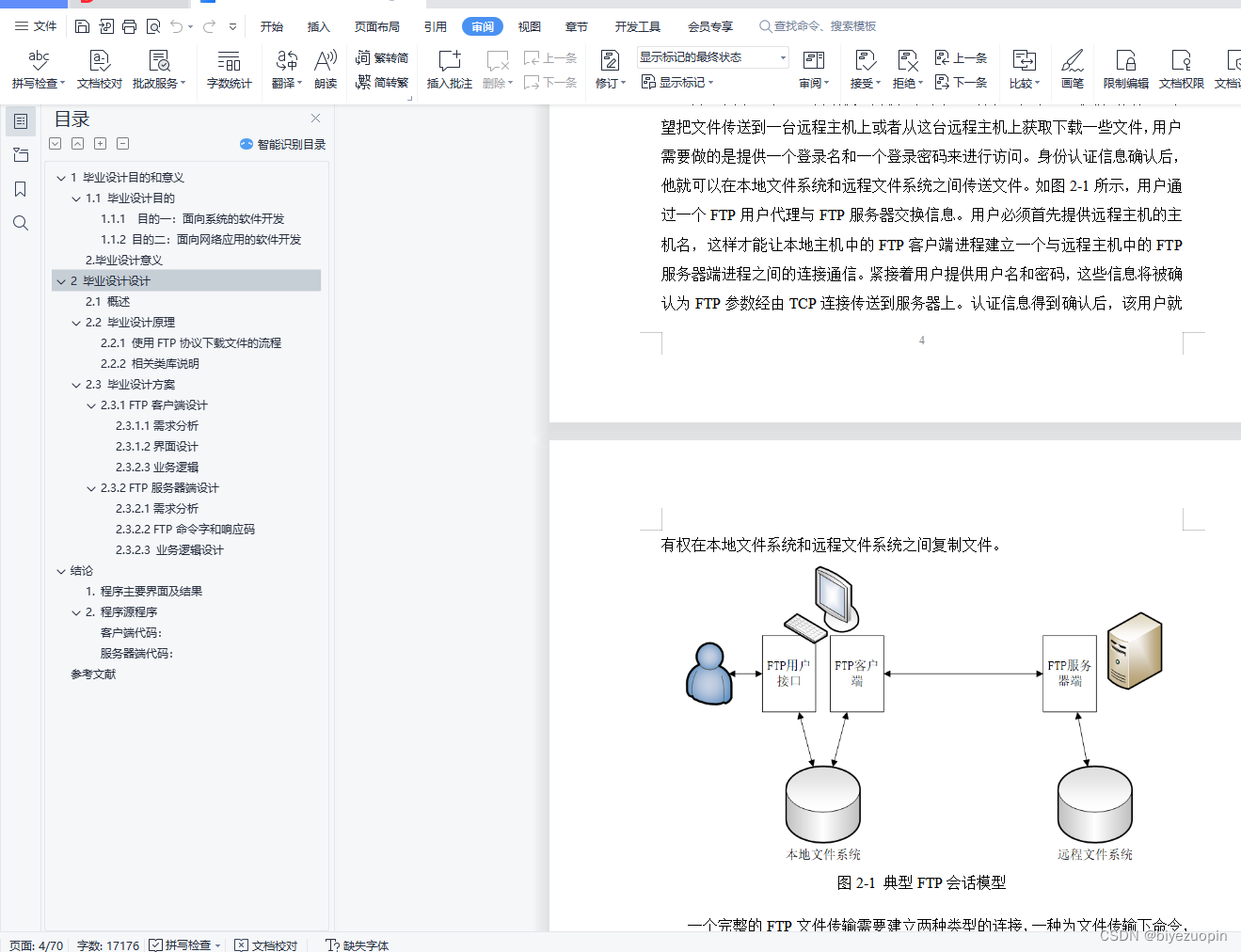Viewport: 1241px width, 952px height.
Task: Open 限制编辑 restrict editing panel
Action: (x=1125, y=66)
